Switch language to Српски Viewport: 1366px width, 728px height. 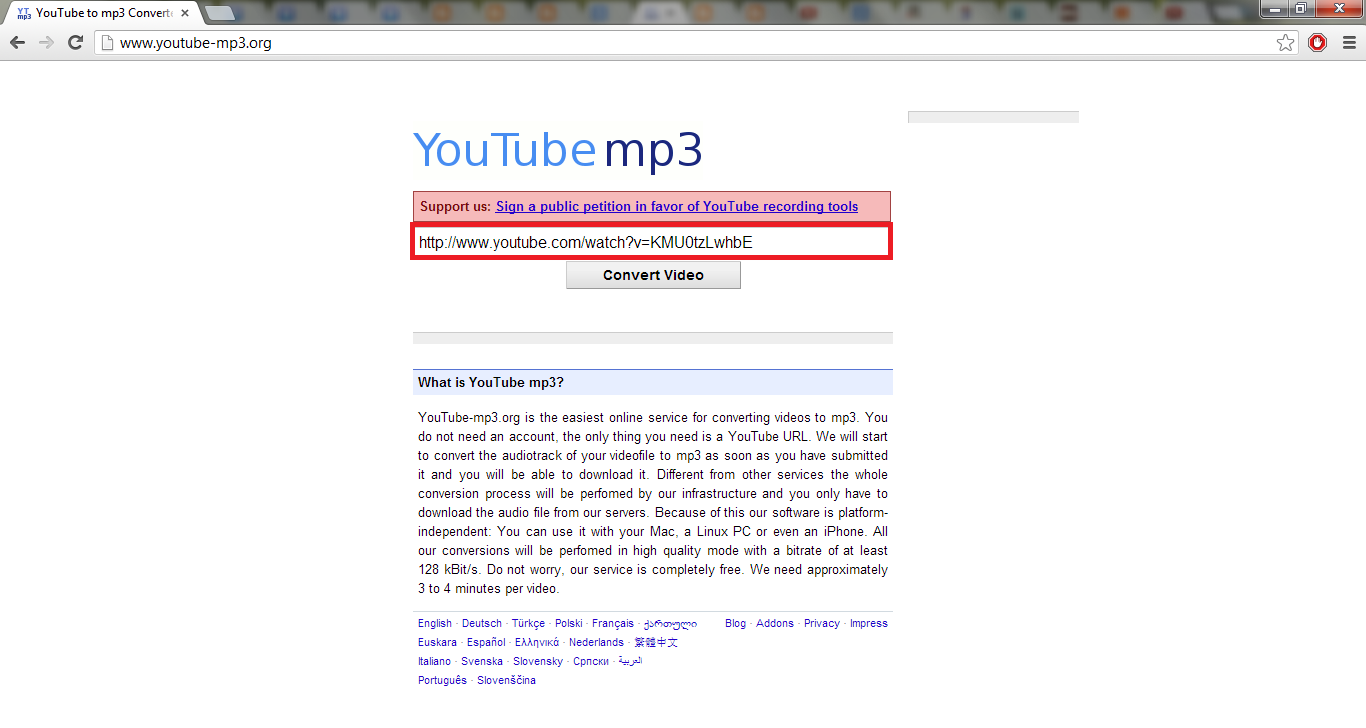click(x=591, y=662)
